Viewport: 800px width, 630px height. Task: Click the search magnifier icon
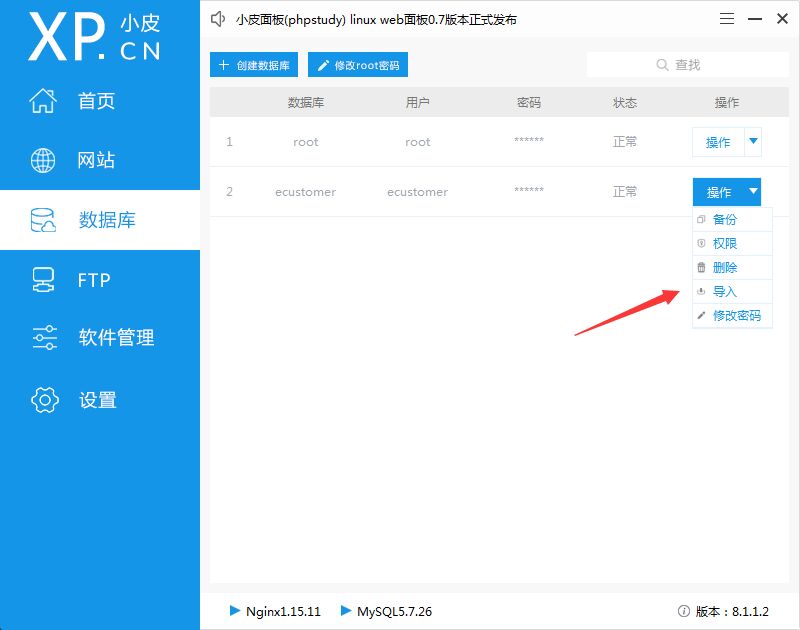(x=662, y=65)
